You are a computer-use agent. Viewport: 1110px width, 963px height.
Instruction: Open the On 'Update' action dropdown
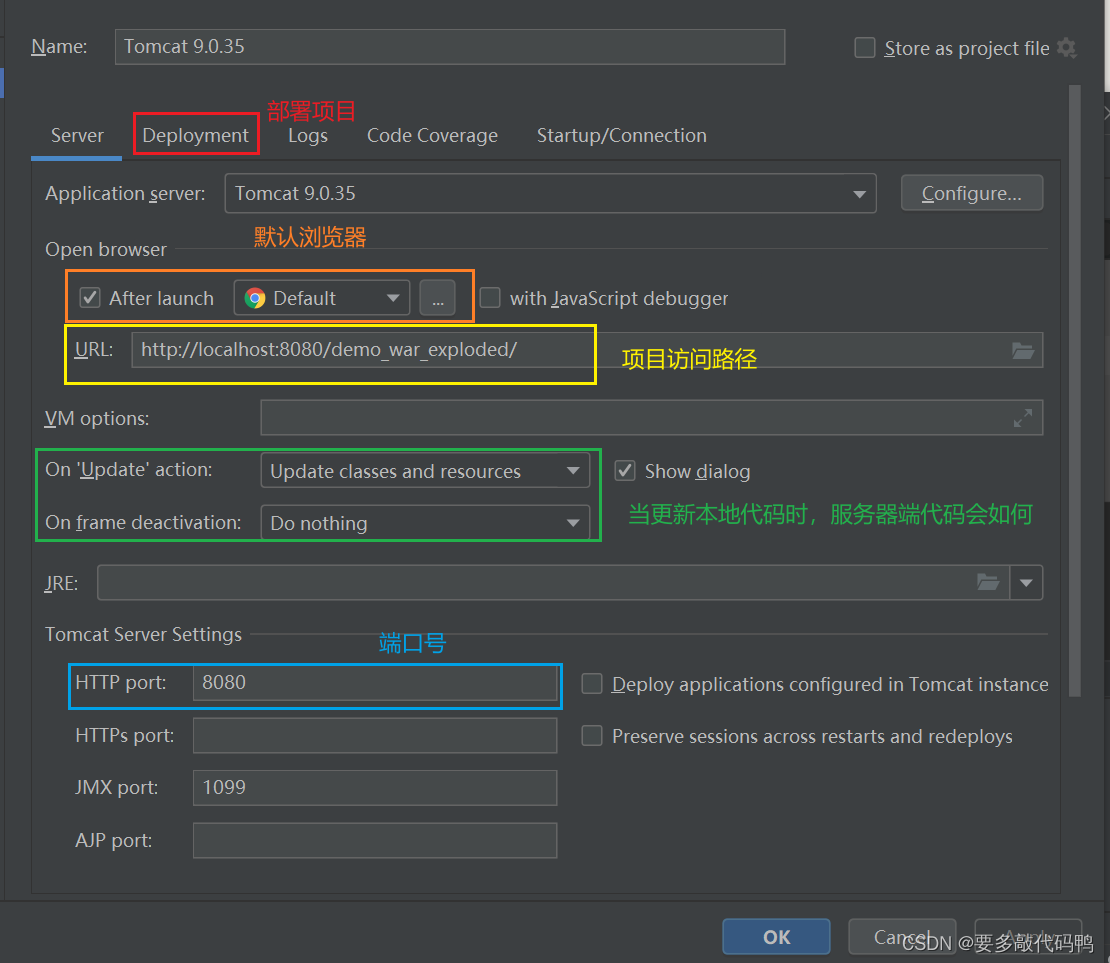[x=425, y=470]
